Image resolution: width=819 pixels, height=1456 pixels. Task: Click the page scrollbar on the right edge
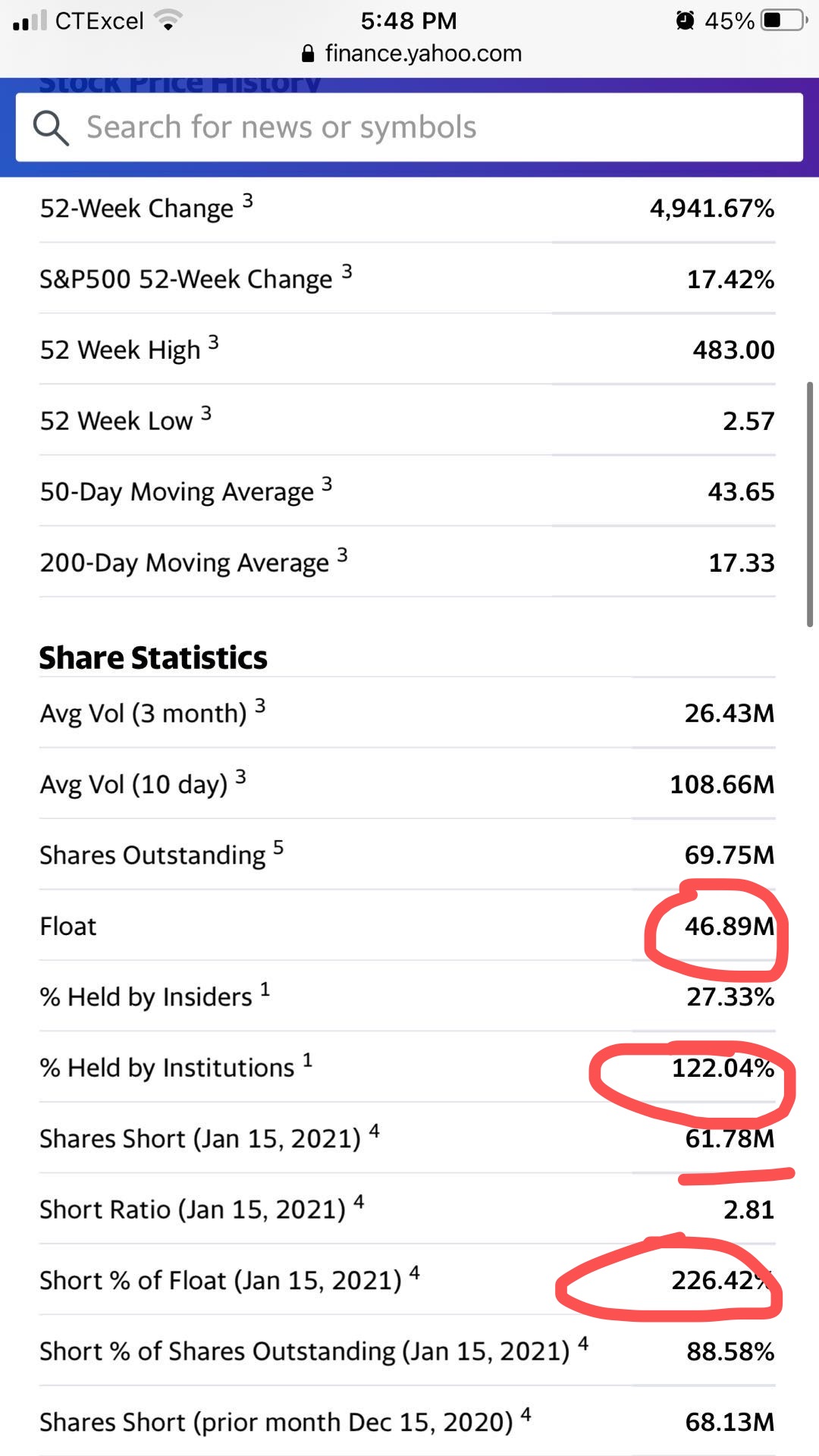(810, 504)
